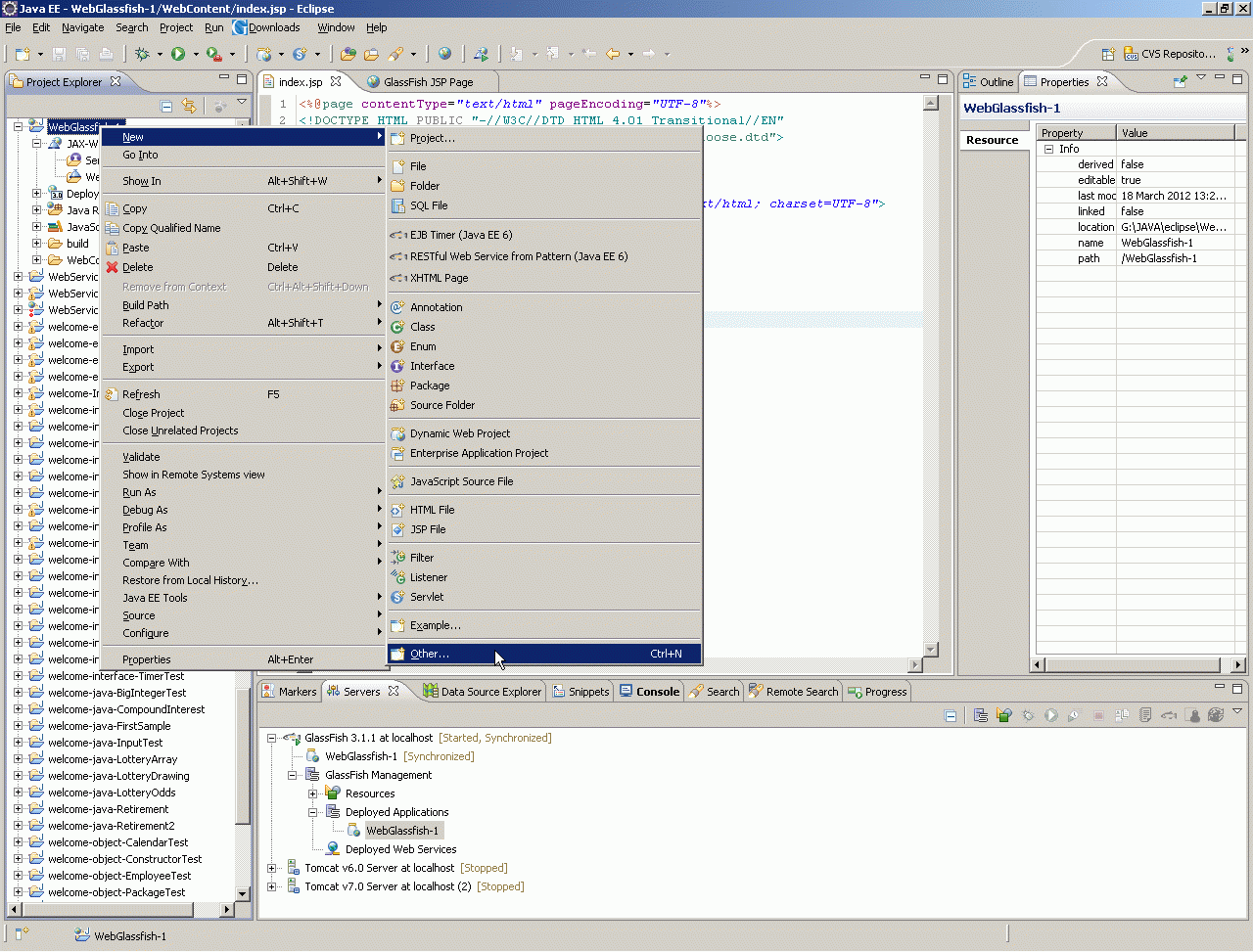Screen dimensions: 1253x952
Task: Close the index.jsp editor tab
Action: [x=336, y=82]
